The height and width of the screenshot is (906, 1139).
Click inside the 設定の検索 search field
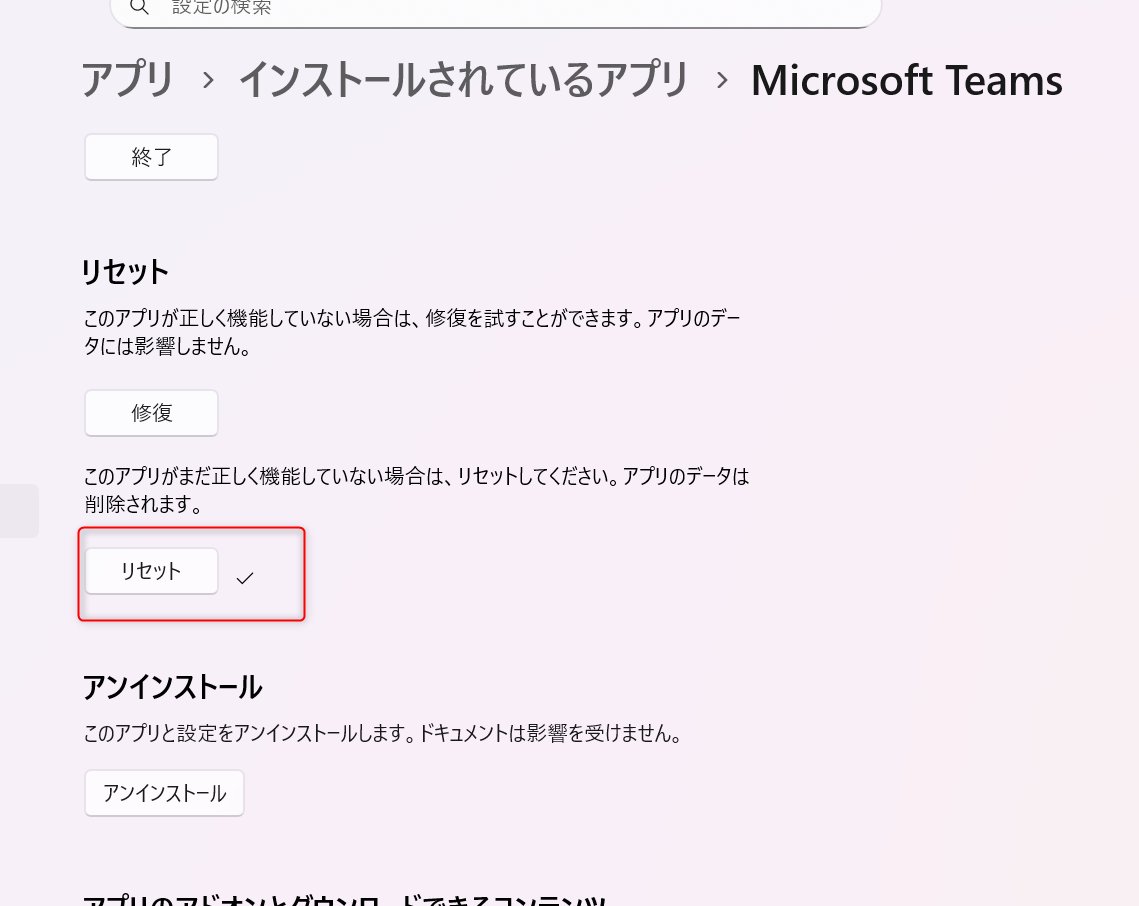[400, 8]
